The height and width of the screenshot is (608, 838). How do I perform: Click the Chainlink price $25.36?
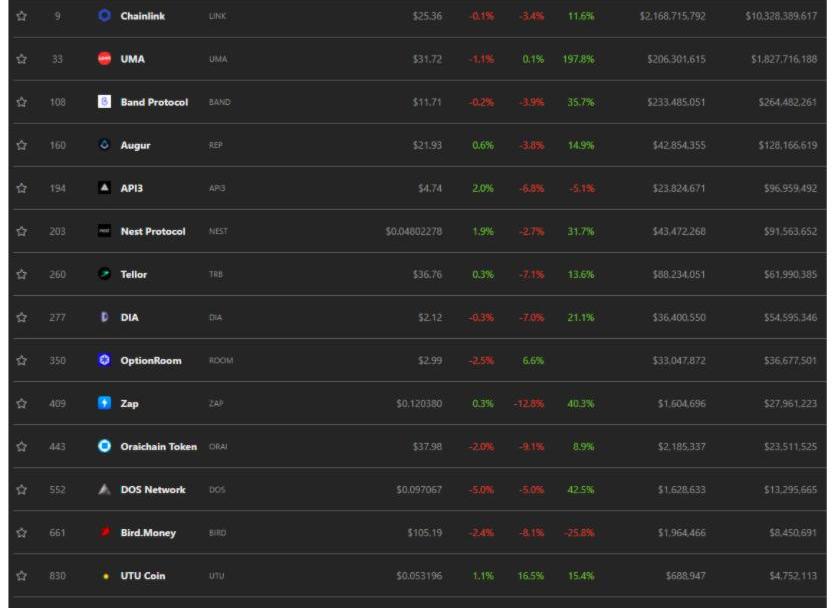[x=427, y=16]
